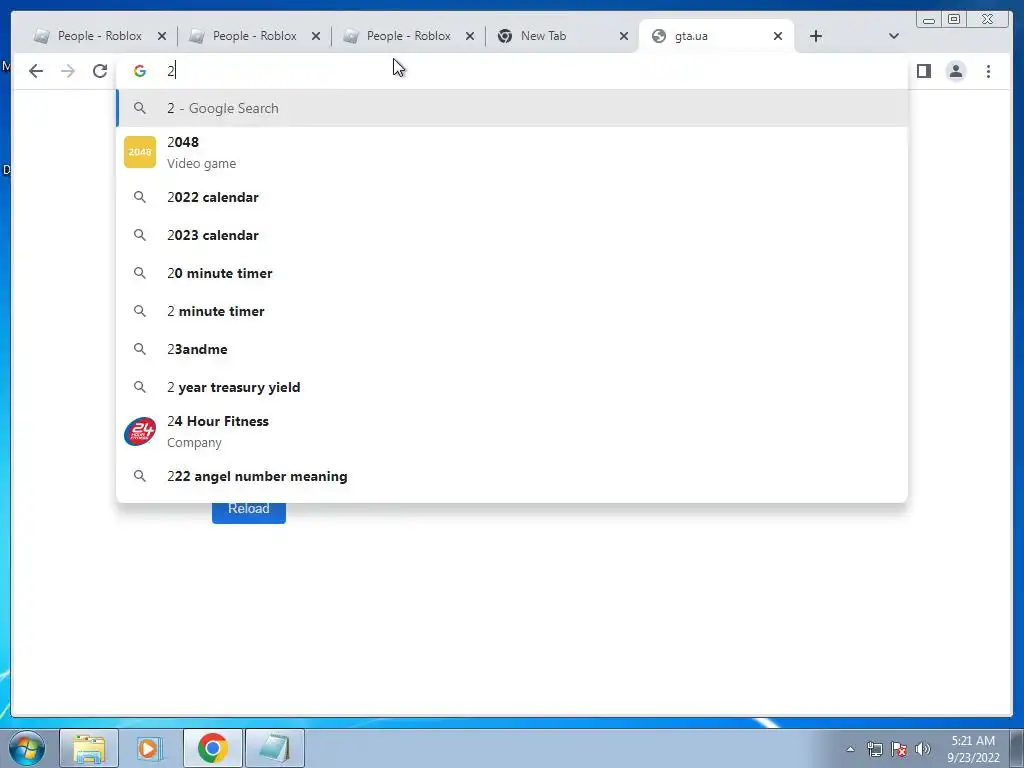The height and width of the screenshot is (768, 1024).
Task: Open Chrome side panel icon
Action: [923, 71]
